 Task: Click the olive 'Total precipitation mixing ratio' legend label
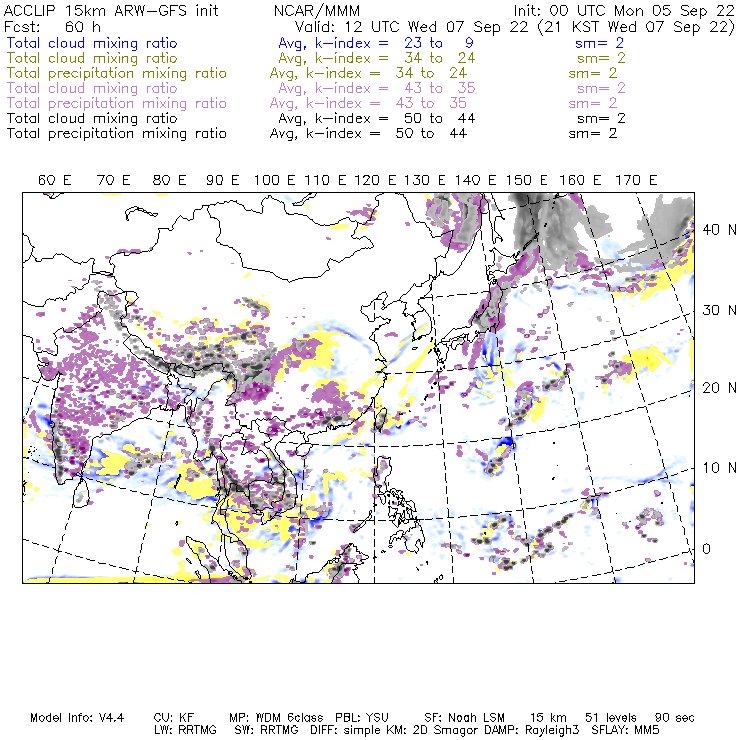click(x=117, y=74)
